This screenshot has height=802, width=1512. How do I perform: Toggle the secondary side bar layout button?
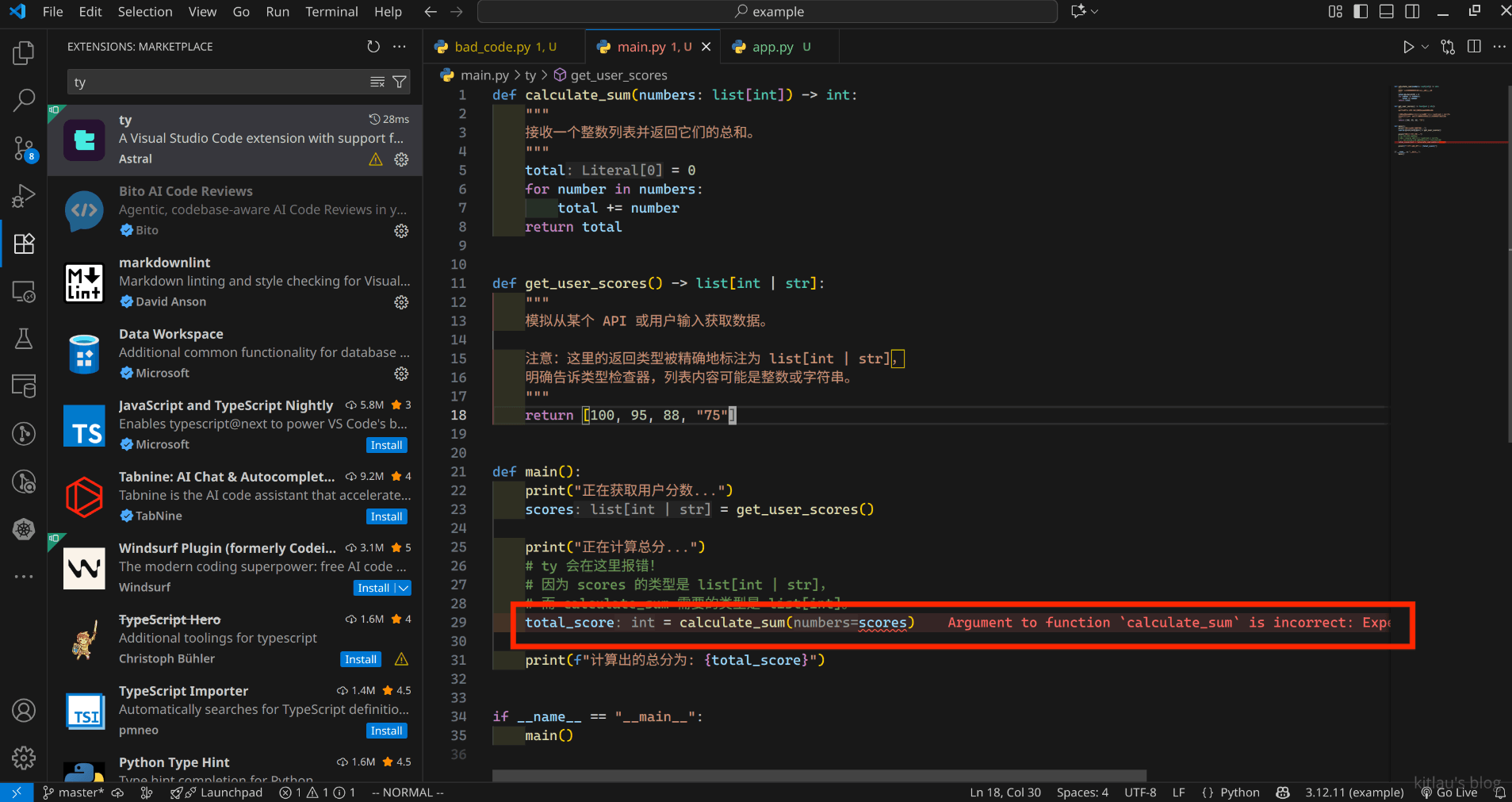(1412, 11)
